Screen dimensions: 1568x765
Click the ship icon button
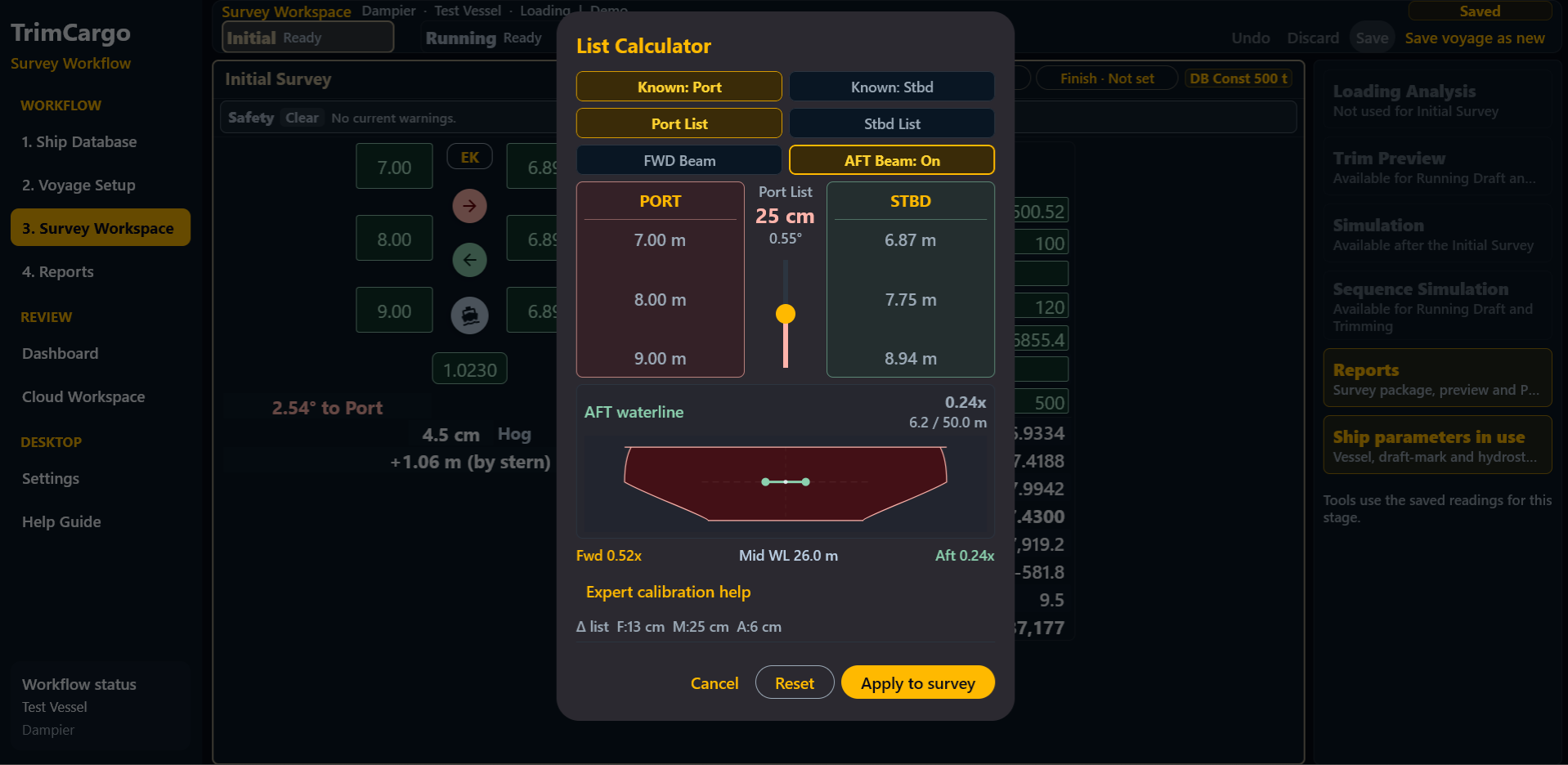click(469, 315)
